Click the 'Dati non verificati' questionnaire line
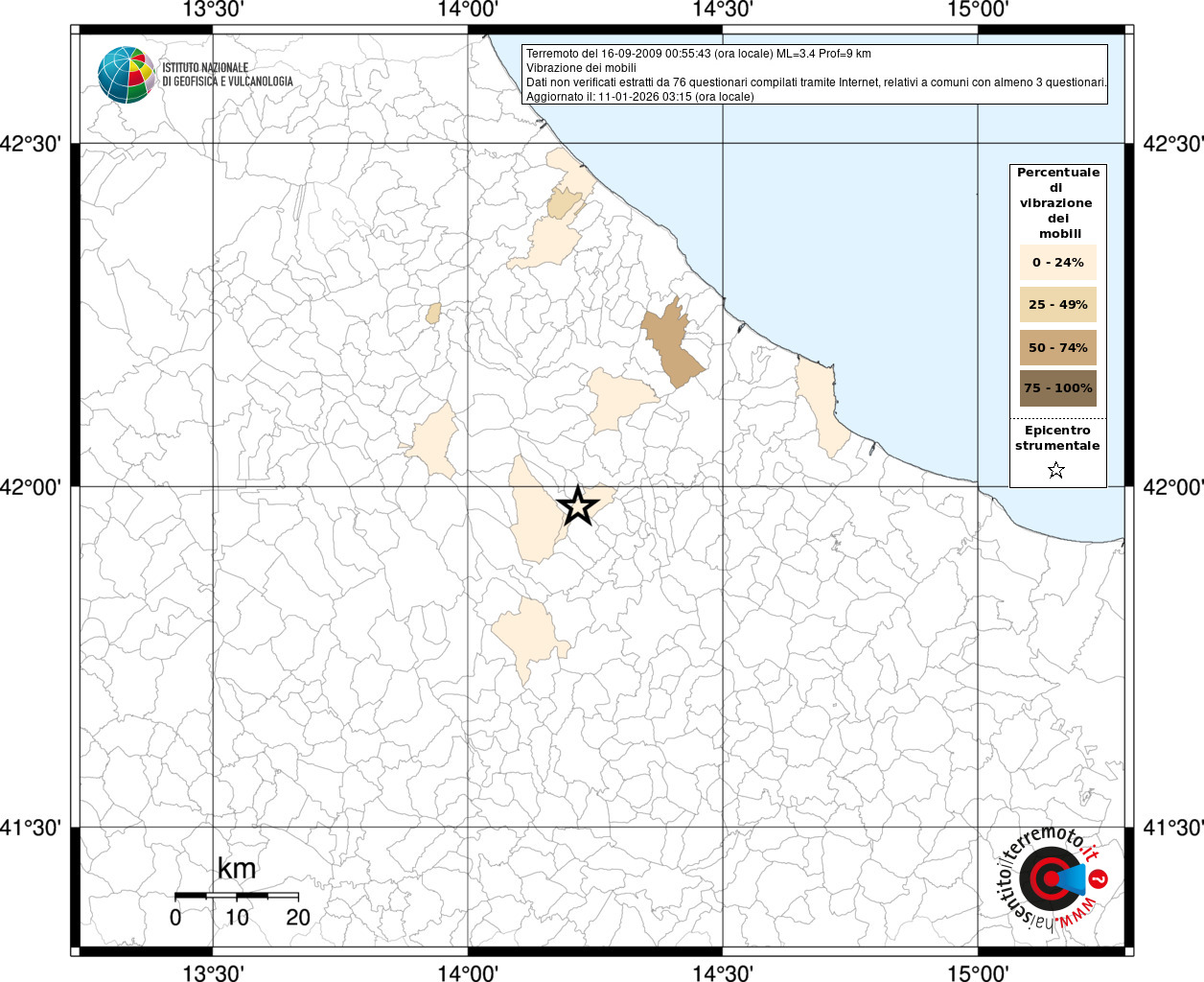This screenshot has width=1204, height=982. (x=817, y=82)
